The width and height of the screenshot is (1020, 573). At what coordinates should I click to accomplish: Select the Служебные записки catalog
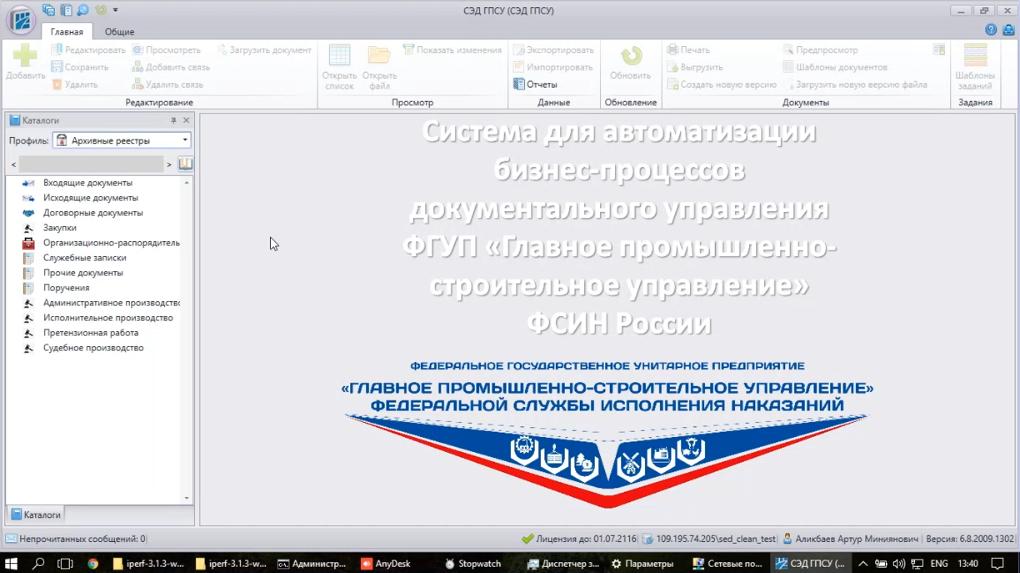point(85,258)
